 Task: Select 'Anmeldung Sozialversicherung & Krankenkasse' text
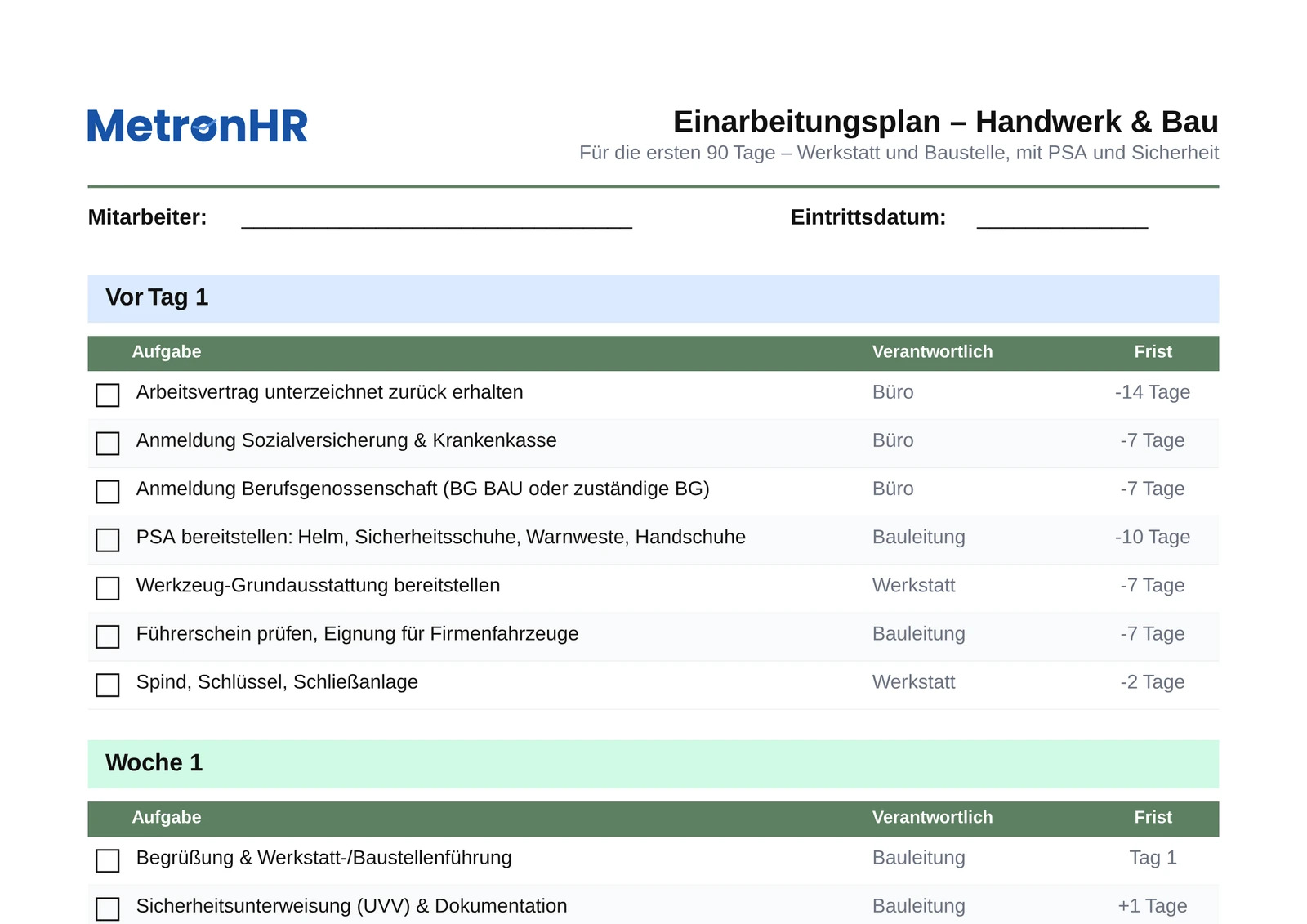pos(346,440)
